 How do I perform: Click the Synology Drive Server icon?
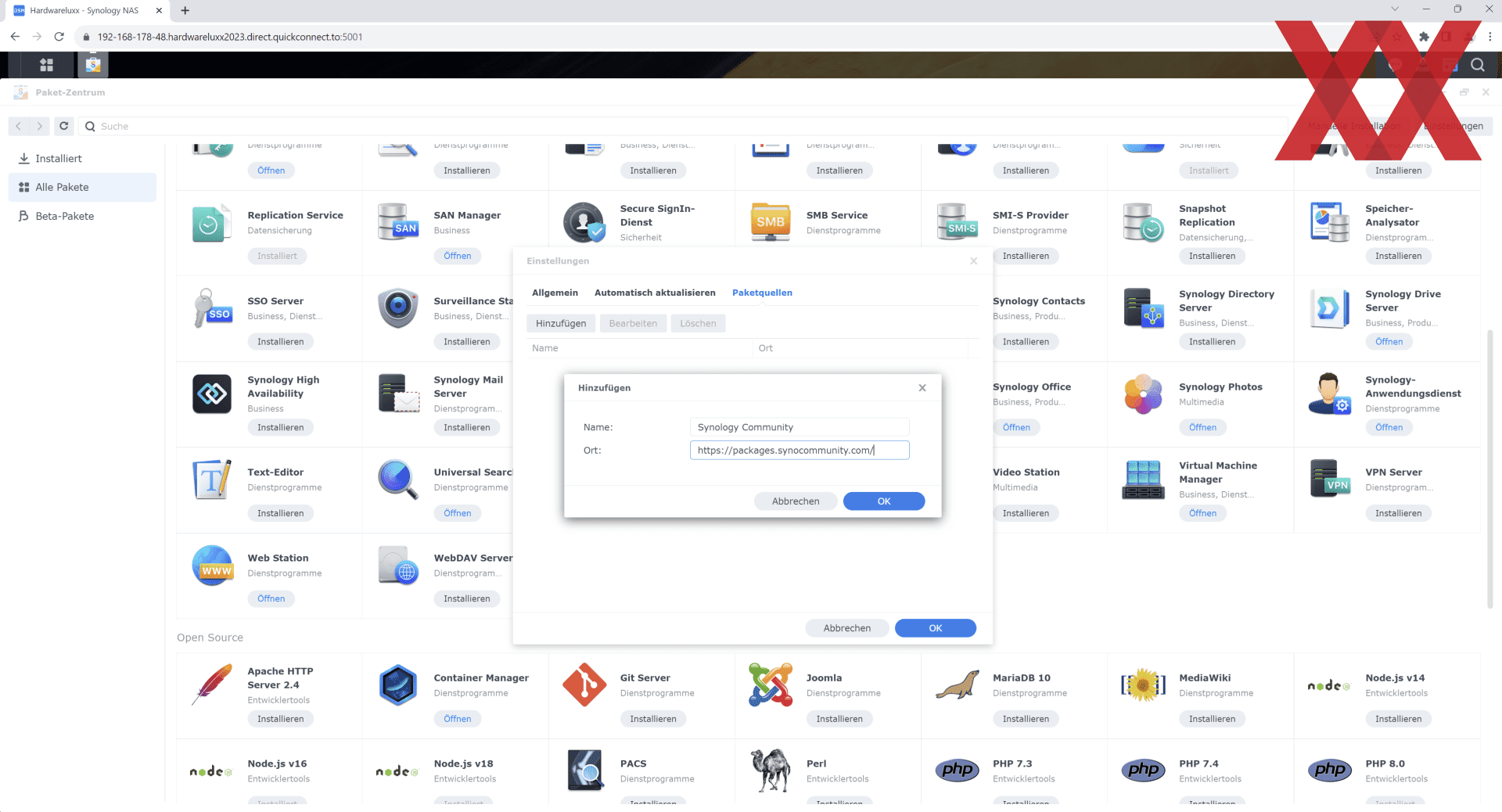pos(1329,308)
